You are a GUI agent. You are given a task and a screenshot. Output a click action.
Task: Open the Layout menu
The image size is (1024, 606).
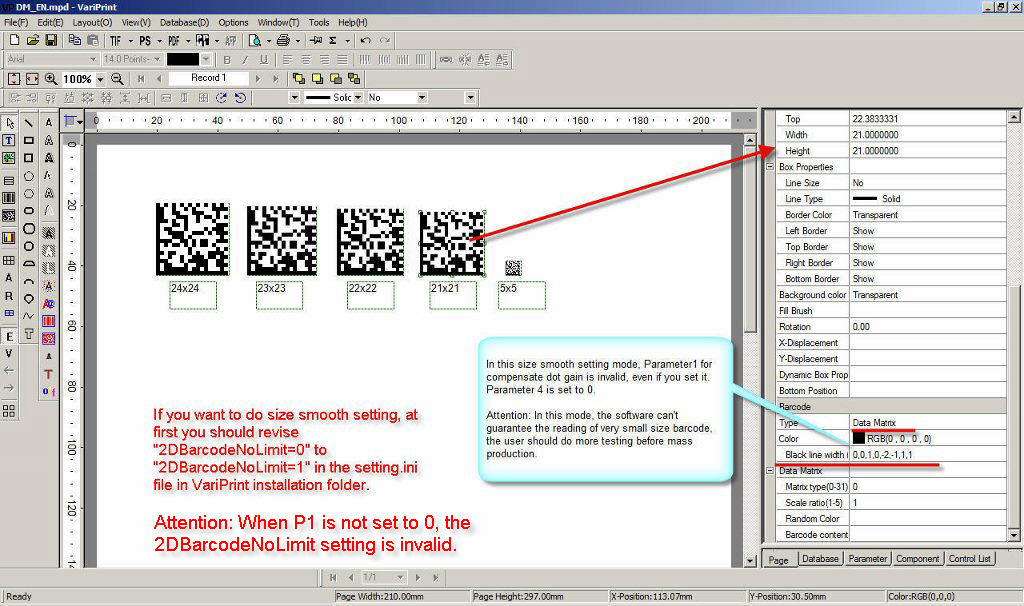point(92,22)
